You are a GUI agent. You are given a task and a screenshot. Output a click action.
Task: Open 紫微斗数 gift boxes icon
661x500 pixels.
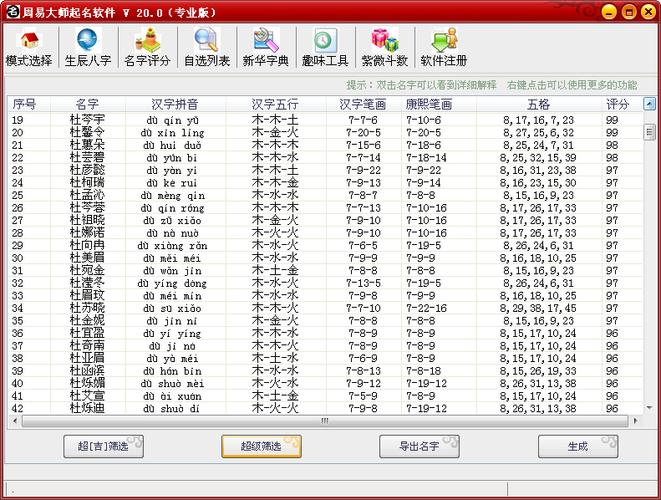pyautogui.click(x=384, y=48)
